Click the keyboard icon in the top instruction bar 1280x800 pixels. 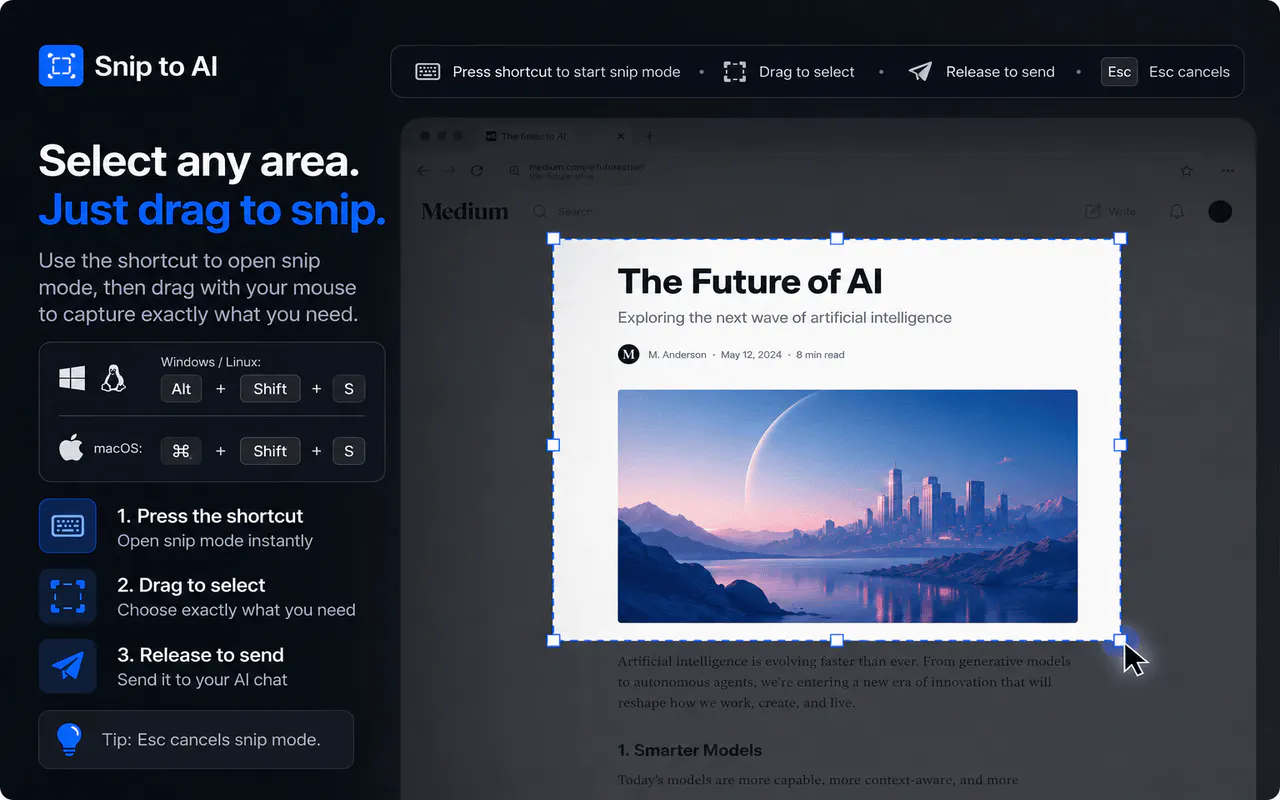[428, 72]
